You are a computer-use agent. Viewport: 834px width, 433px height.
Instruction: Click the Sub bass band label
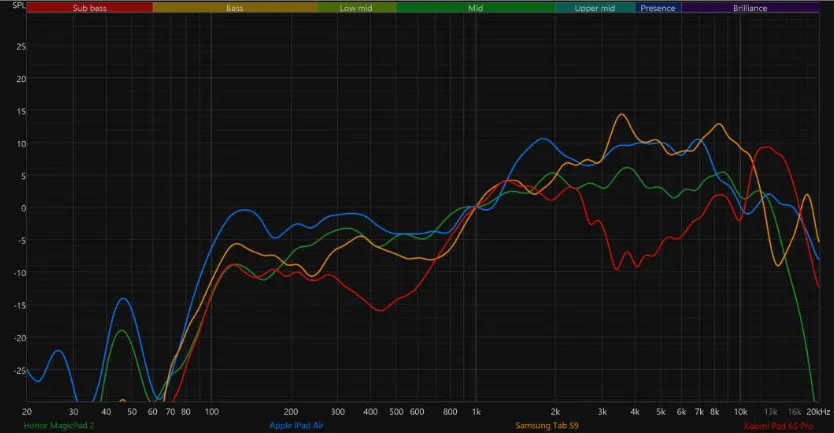coord(89,8)
